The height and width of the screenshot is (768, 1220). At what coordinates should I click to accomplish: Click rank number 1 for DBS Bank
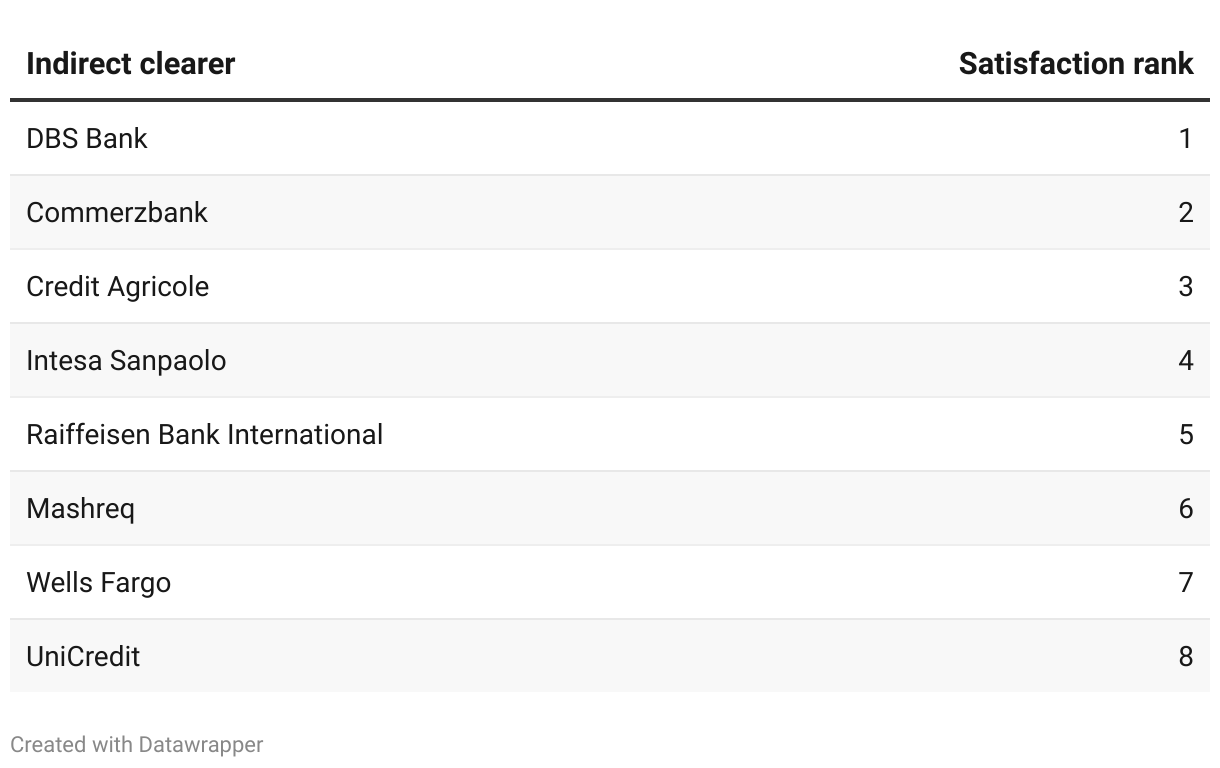[x=1185, y=138]
